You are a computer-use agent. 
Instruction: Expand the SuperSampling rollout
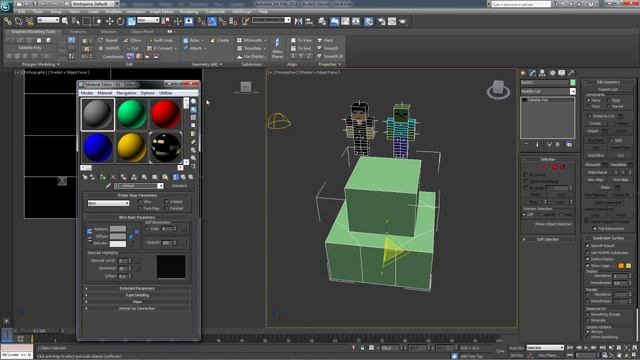pos(137,295)
